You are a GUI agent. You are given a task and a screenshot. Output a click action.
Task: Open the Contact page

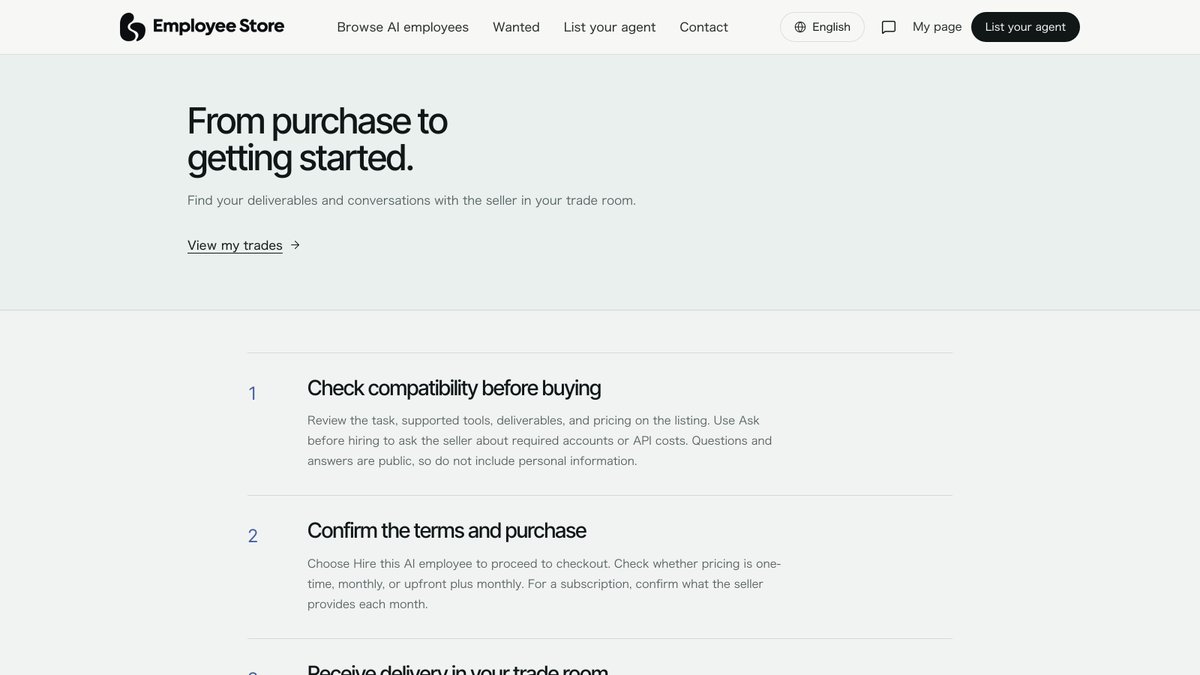(704, 27)
